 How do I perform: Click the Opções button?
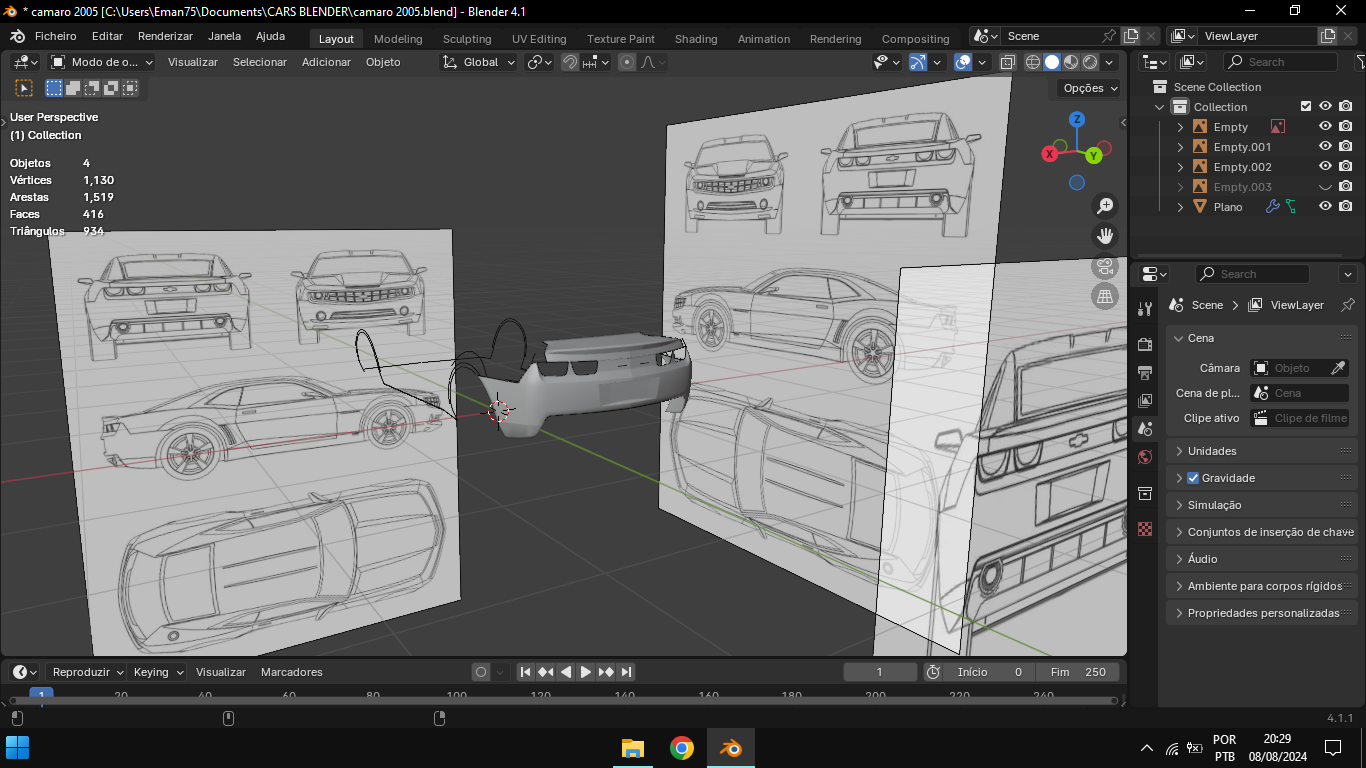[x=1090, y=88]
